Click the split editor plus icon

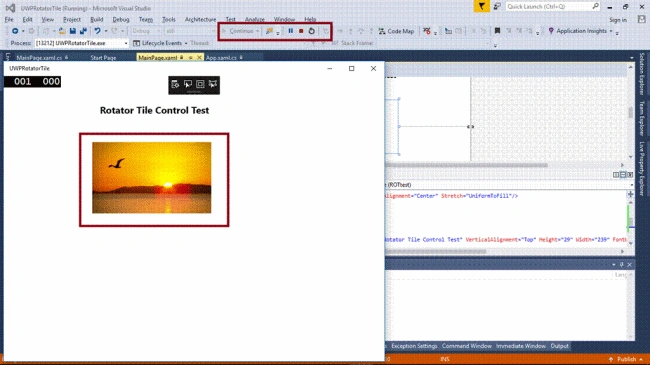coord(631,194)
